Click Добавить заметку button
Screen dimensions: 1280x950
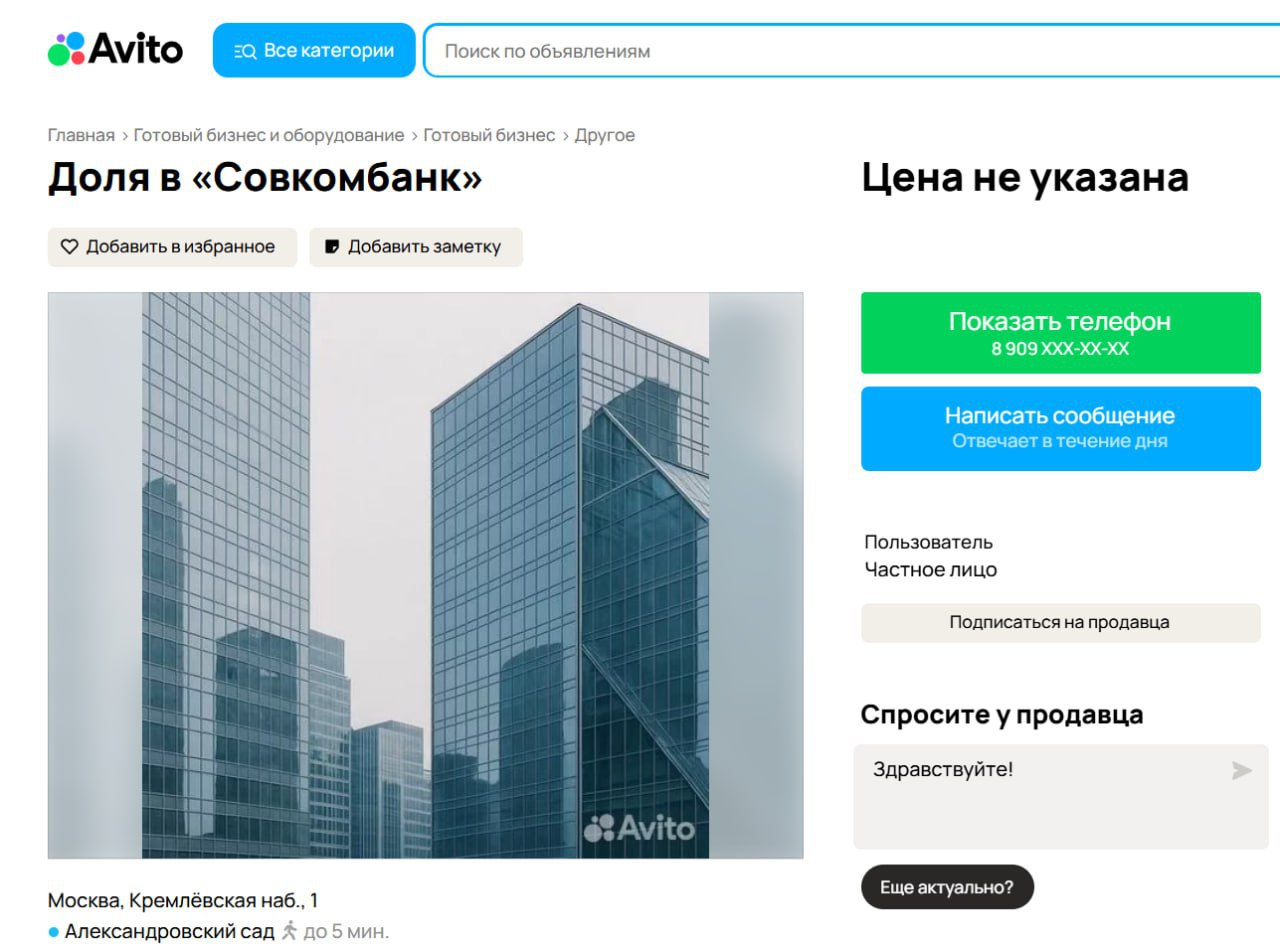[x=416, y=247]
